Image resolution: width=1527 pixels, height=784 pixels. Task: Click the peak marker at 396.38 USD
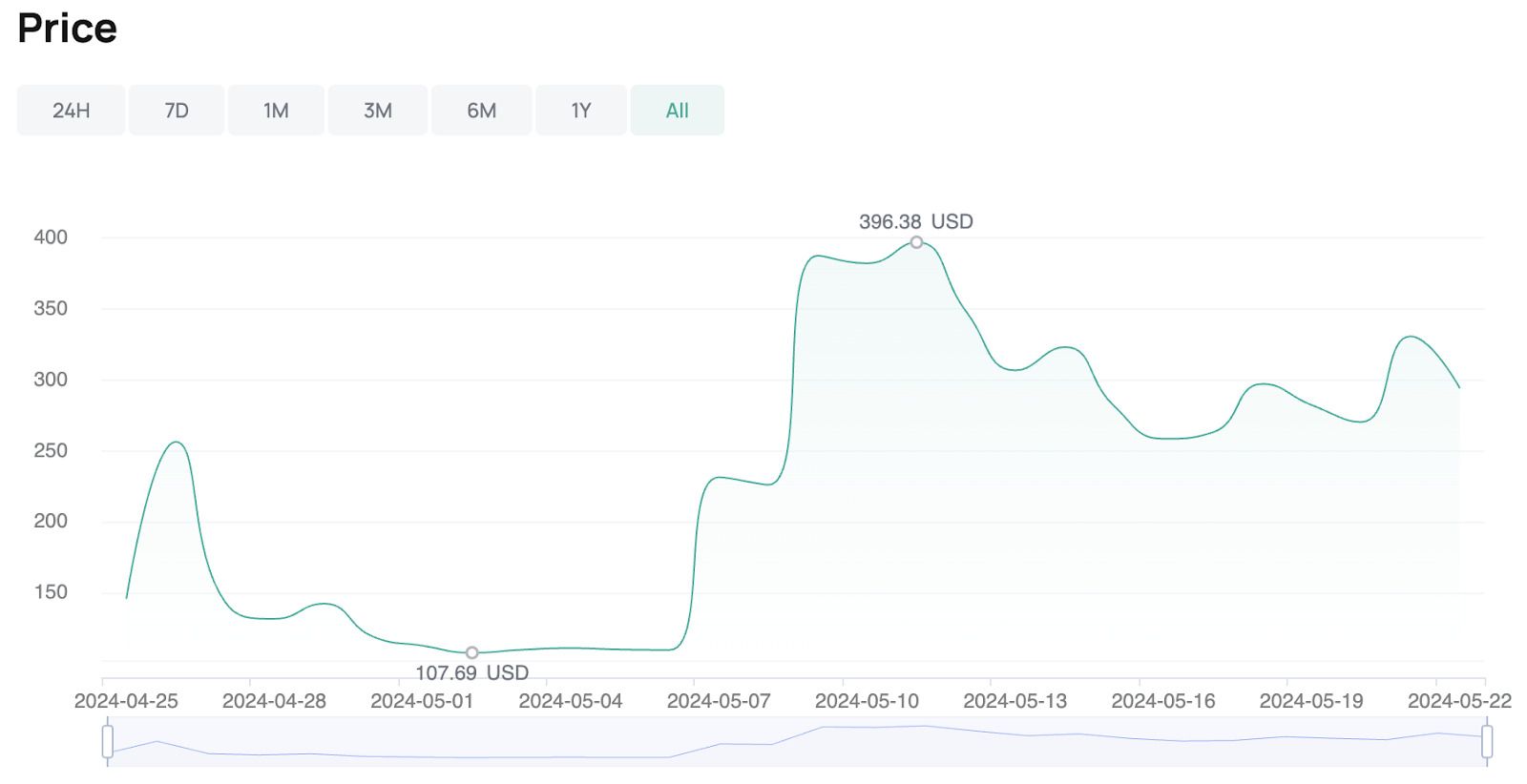point(916,242)
